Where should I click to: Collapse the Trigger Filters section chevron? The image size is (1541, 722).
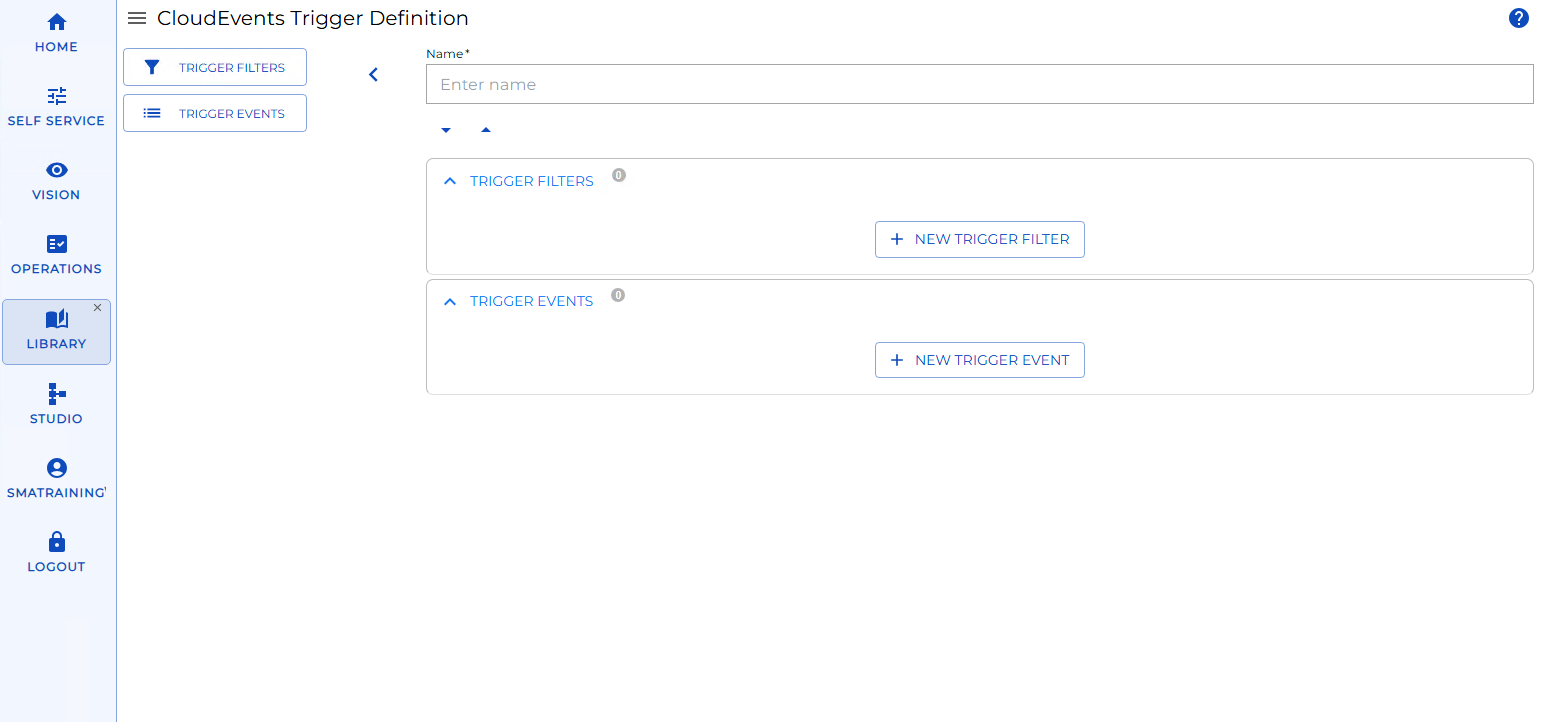click(450, 181)
